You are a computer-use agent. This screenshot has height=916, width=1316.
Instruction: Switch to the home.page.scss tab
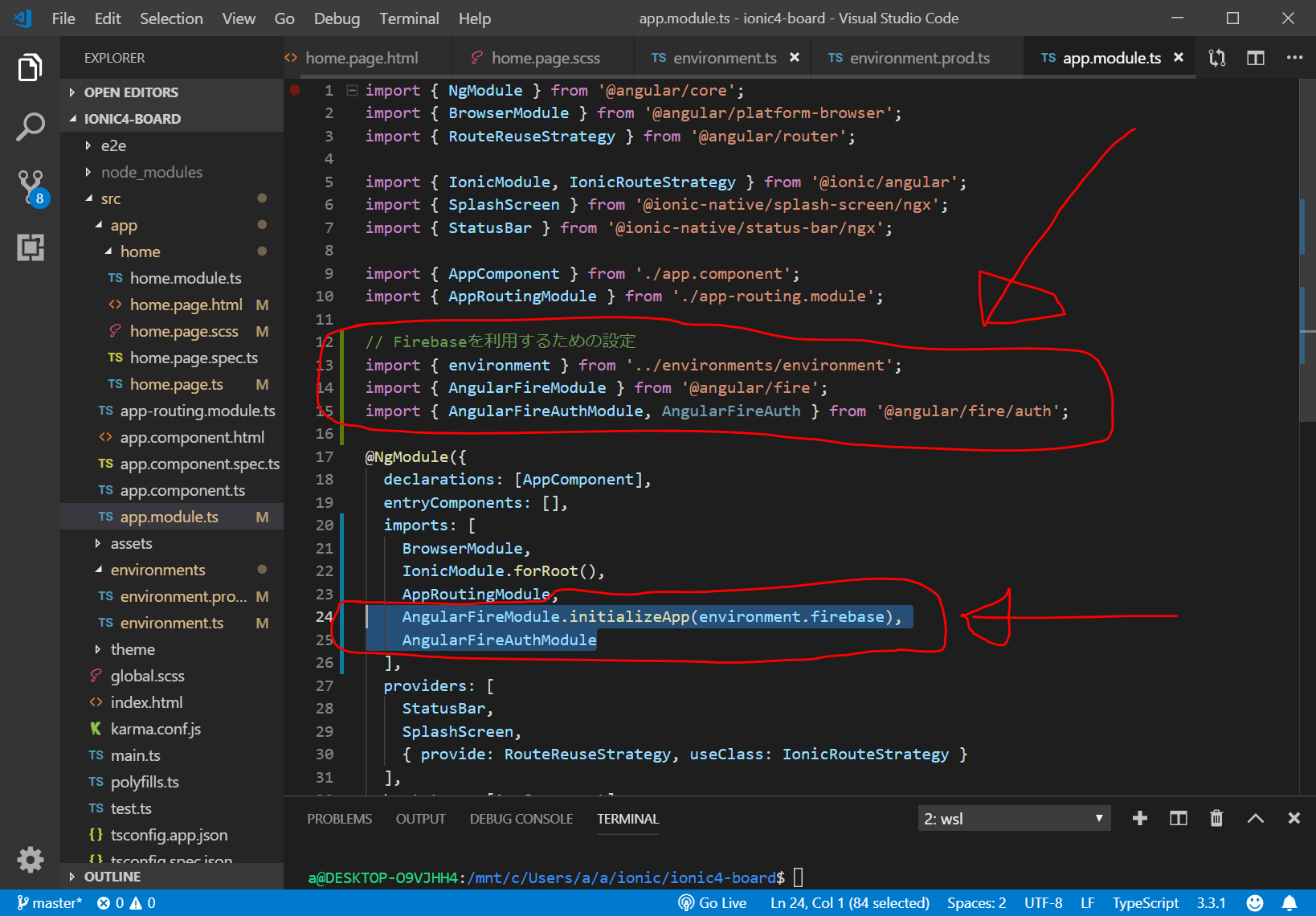tap(545, 58)
